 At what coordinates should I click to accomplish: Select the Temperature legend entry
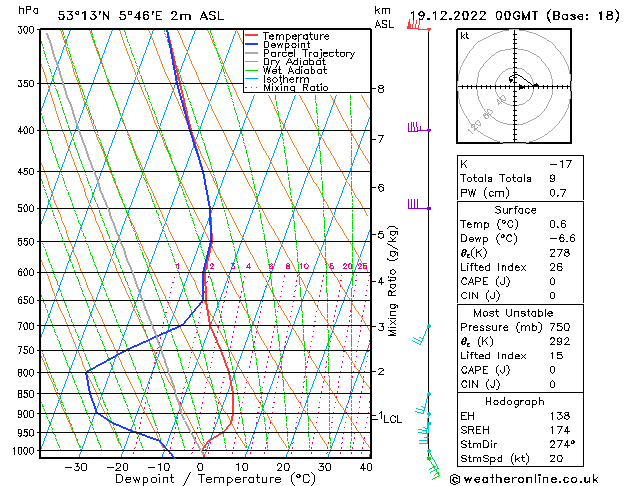click(x=296, y=36)
